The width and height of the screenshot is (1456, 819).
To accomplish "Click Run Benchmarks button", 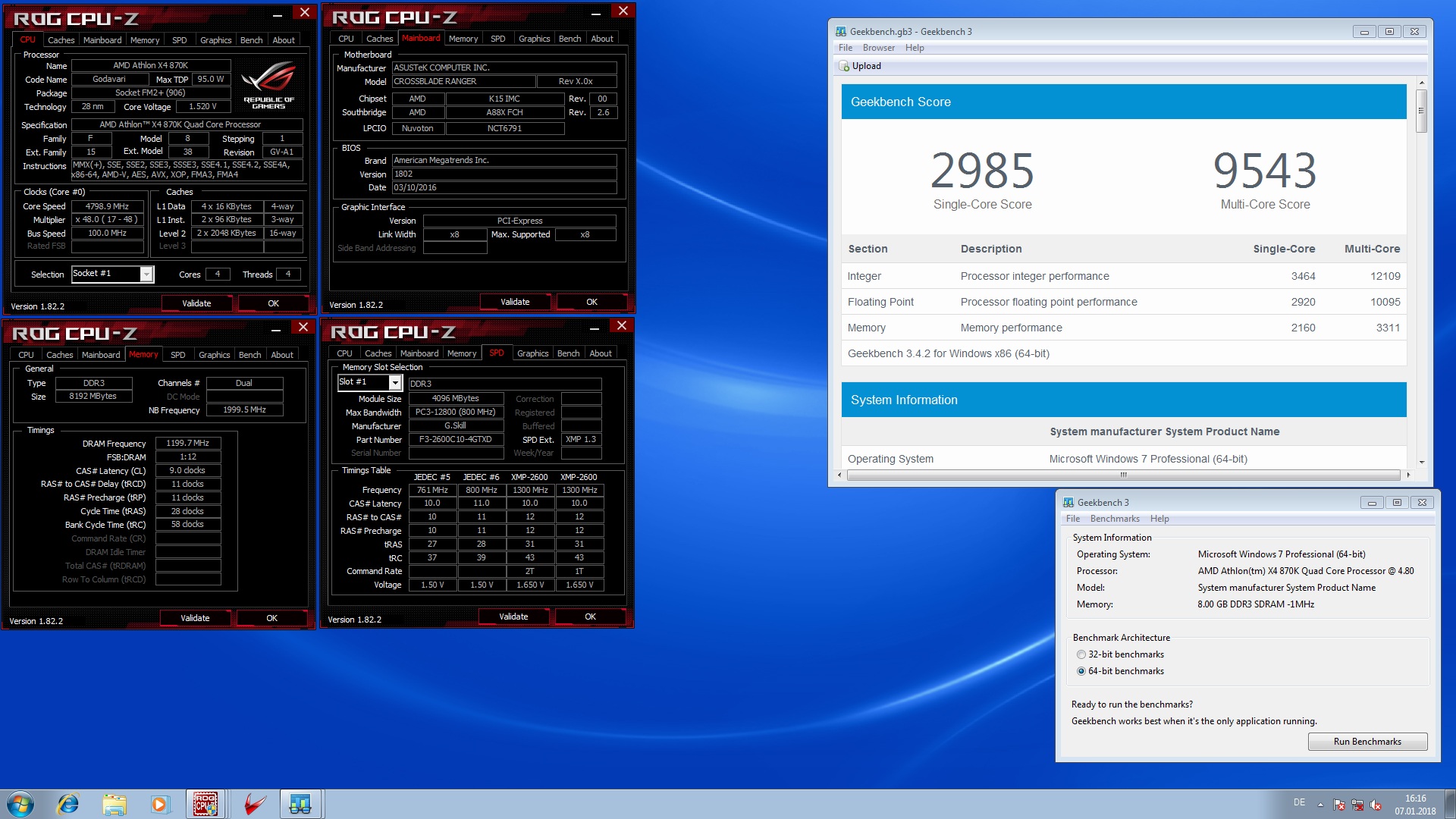I will click(x=1367, y=742).
